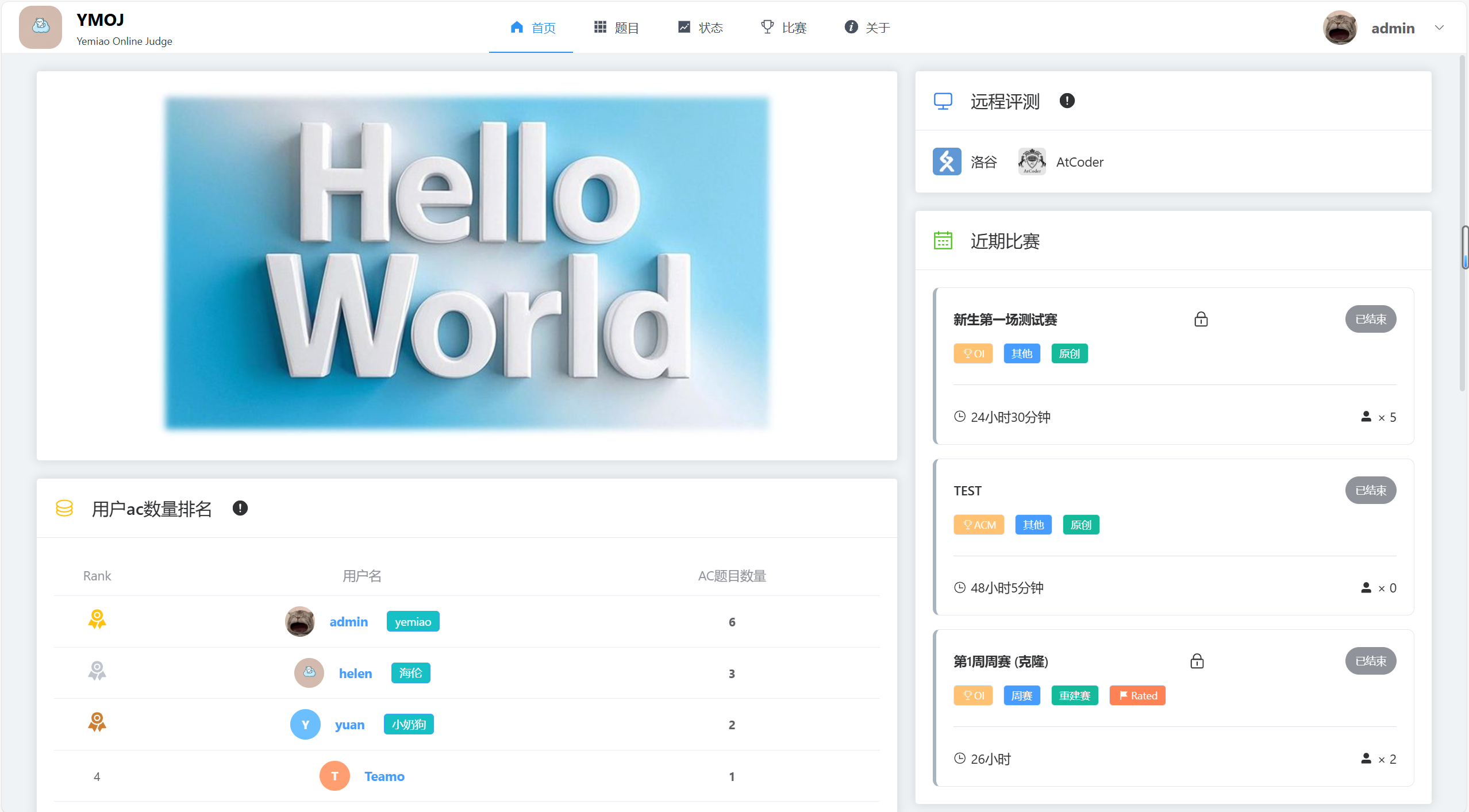Click the Luogu remote judge icon

[947, 161]
